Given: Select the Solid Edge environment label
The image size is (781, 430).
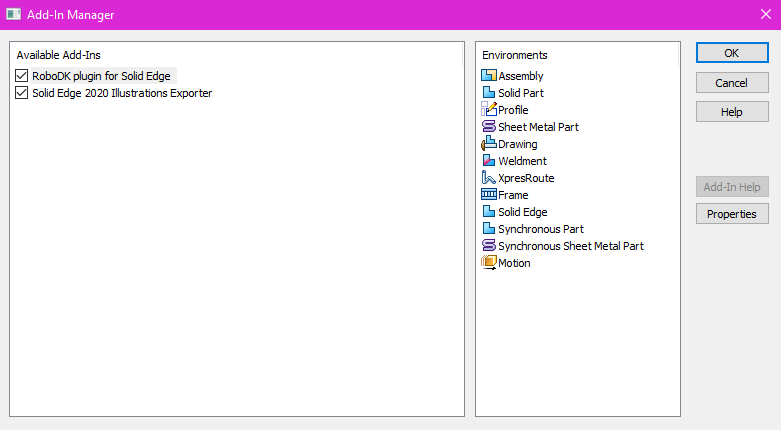Looking at the screenshot, I should click(x=522, y=212).
